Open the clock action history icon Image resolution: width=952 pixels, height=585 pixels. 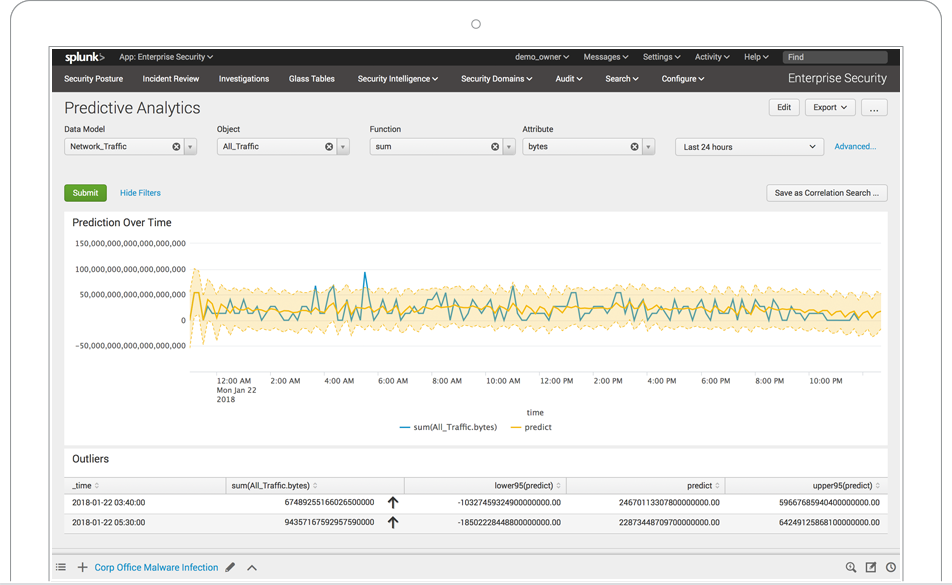[x=891, y=567]
